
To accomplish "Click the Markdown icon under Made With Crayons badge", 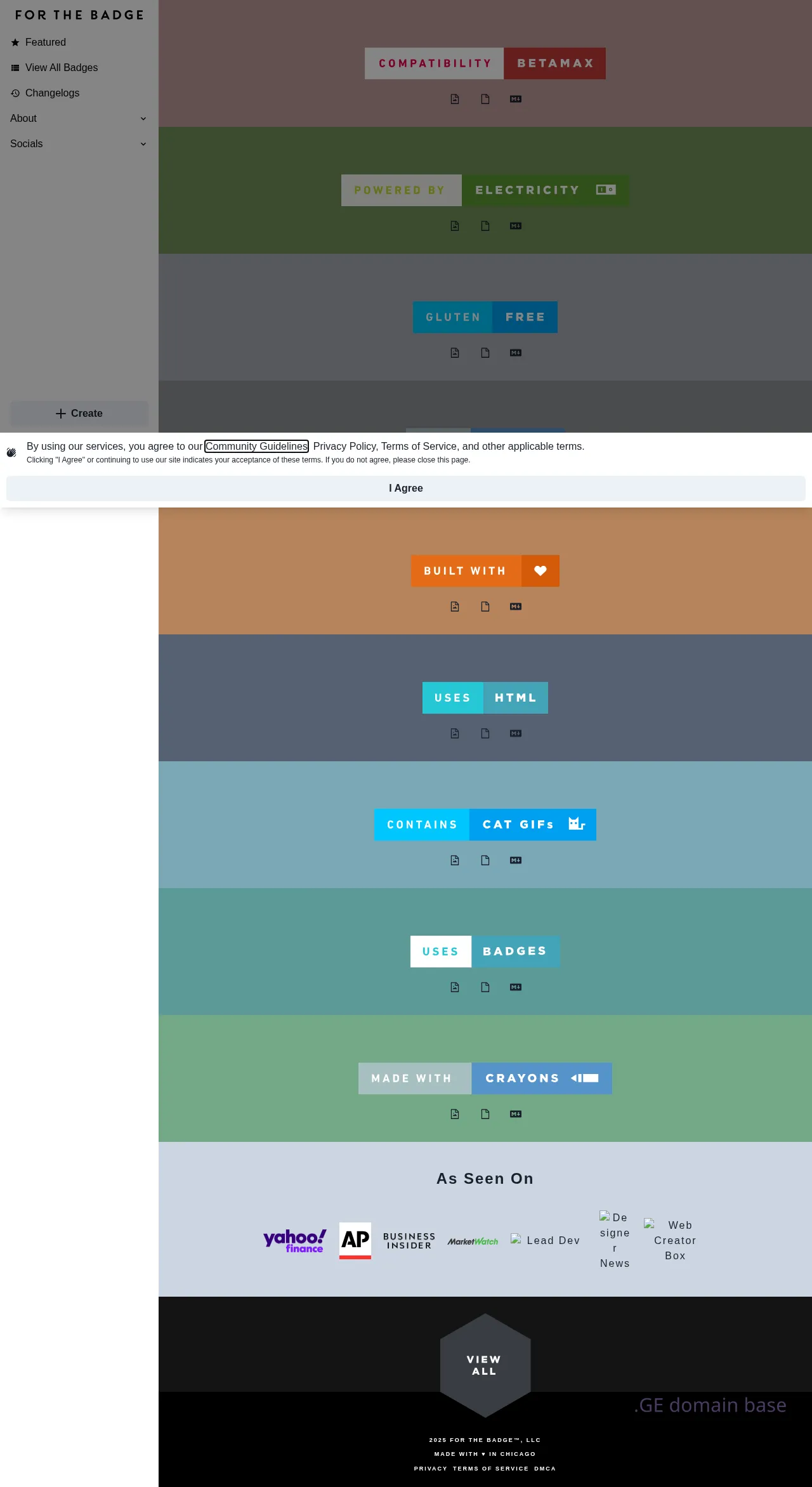I will pos(516,1114).
